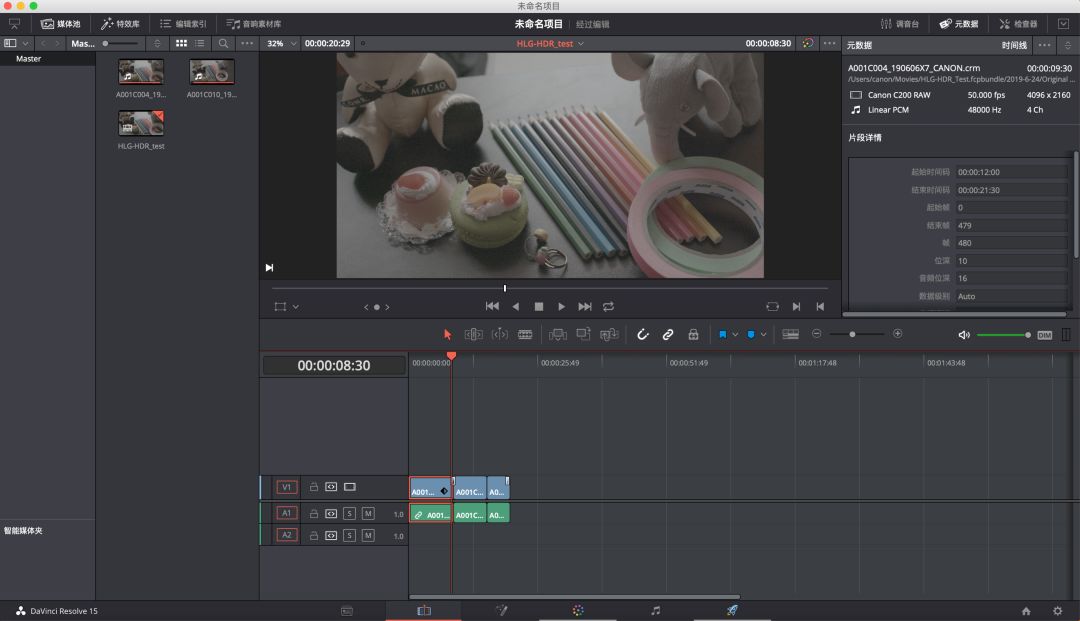This screenshot has width=1080, height=621.
Task: Toggle timeline snapping magnet icon
Action: (643, 335)
